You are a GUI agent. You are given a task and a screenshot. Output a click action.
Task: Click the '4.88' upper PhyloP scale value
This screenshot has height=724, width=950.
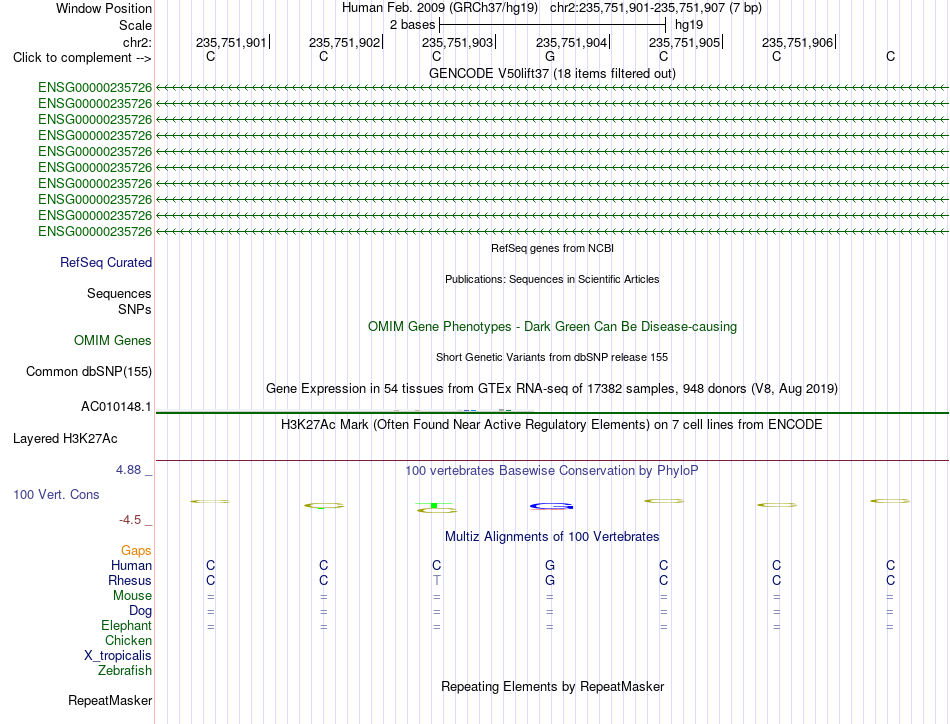pyautogui.click(x=128, y=470)
